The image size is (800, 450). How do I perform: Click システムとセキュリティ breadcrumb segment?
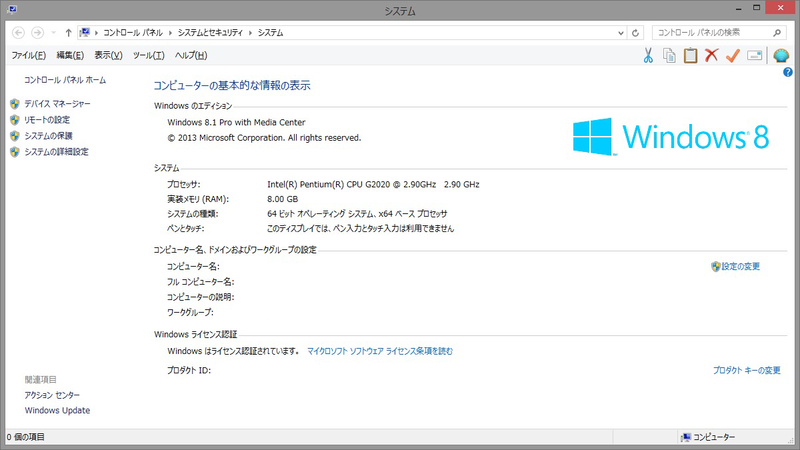tap(210, 33)
